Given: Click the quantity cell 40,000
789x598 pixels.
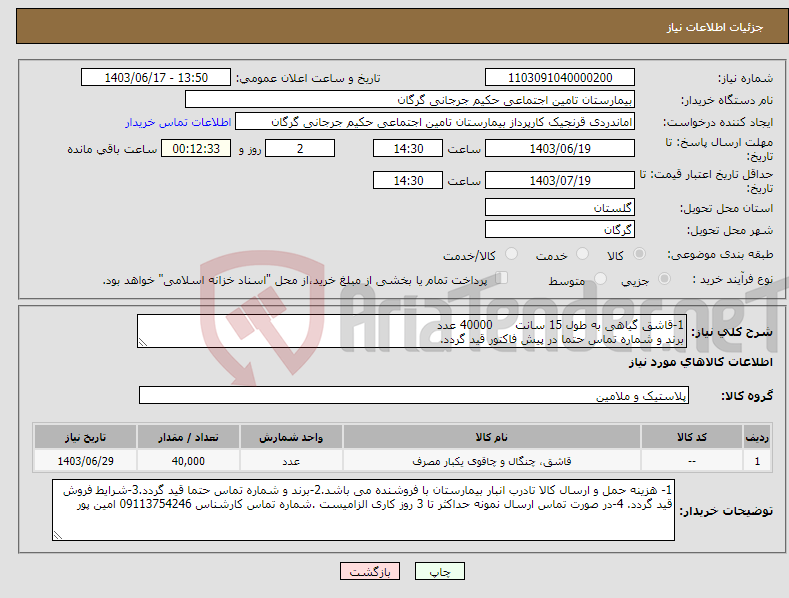Looking at the screenshot, I should click(188, 461).
